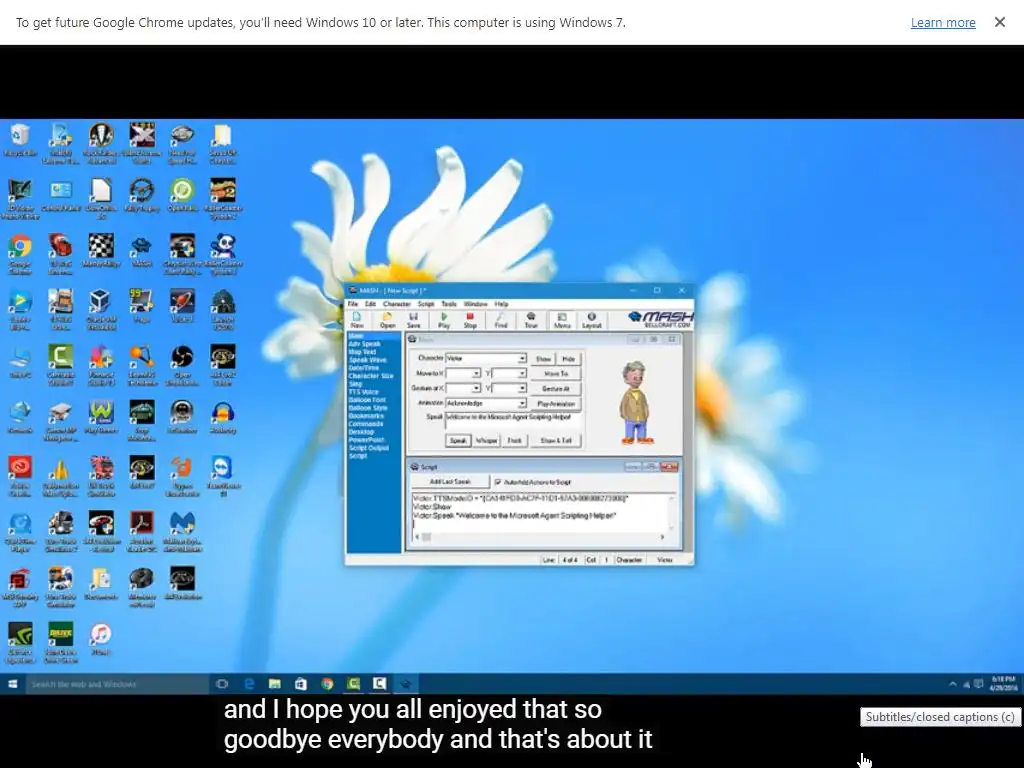Select Script Output in the MASH sidebar
The width and height of the screenshot is (1024, 768).
point(368,448)
